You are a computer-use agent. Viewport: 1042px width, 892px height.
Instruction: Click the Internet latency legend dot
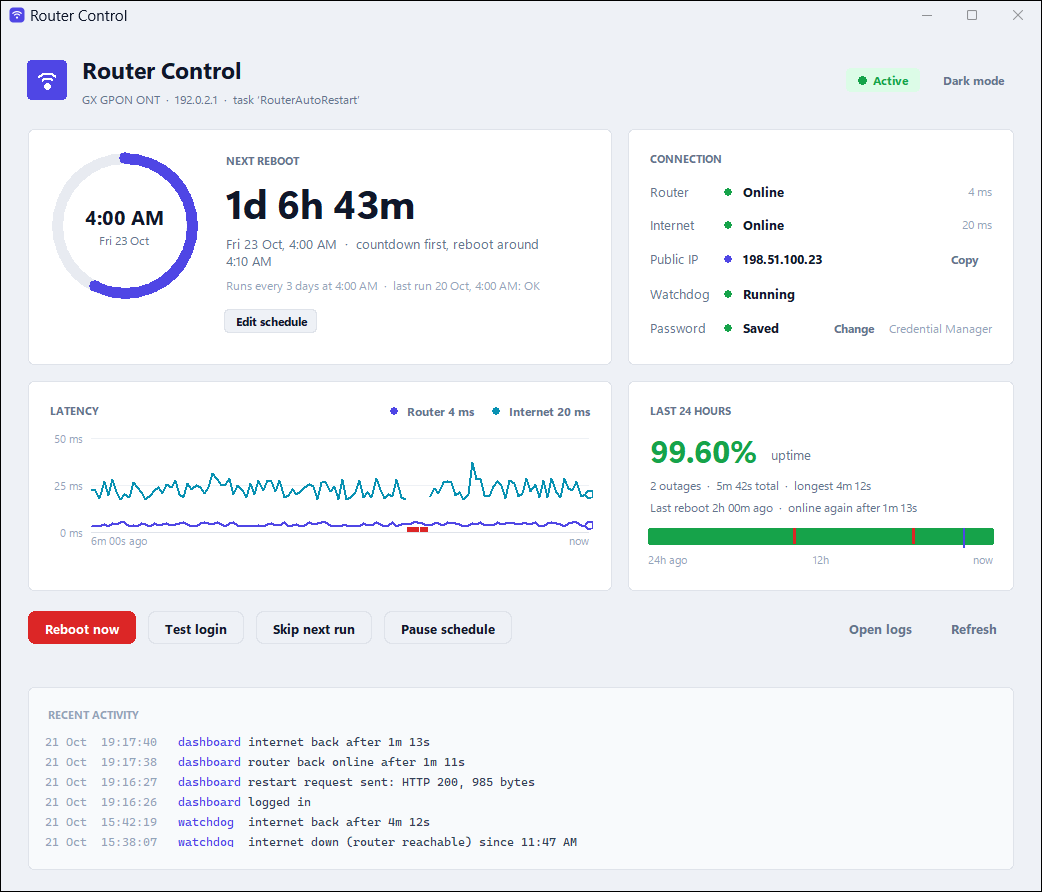[496, 411]
